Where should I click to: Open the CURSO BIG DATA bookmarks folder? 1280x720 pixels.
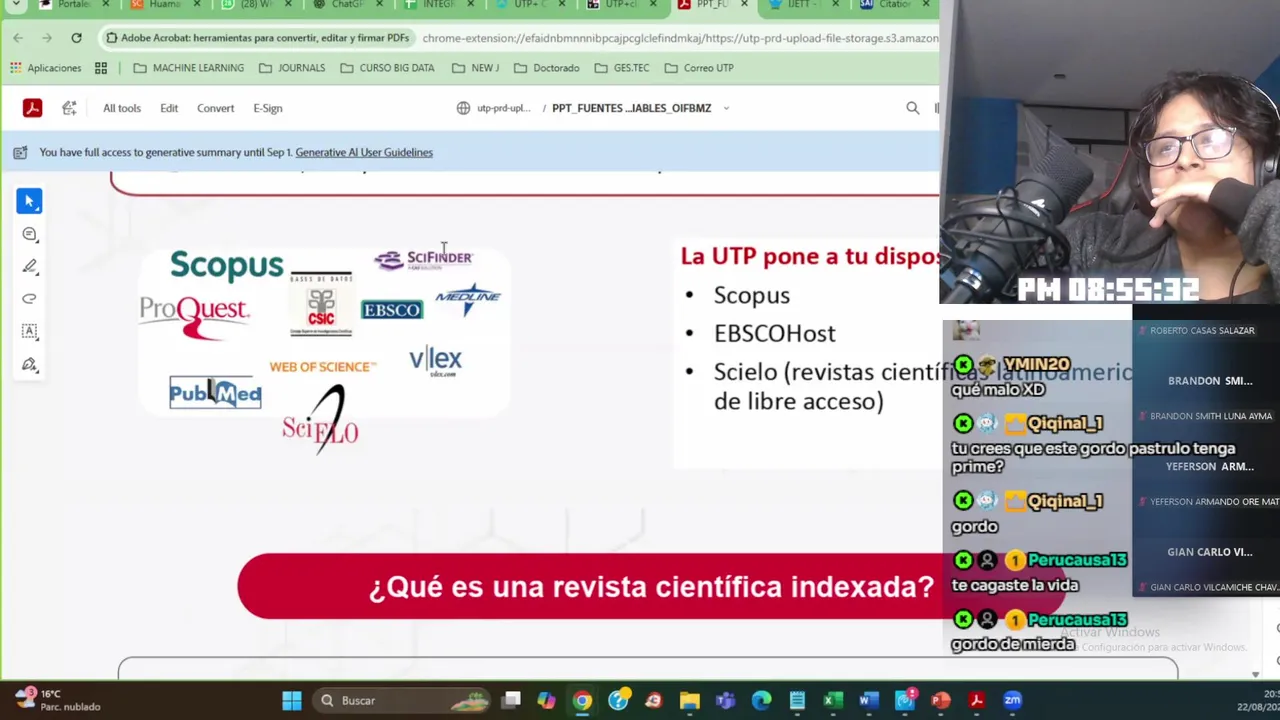(387, 68)
